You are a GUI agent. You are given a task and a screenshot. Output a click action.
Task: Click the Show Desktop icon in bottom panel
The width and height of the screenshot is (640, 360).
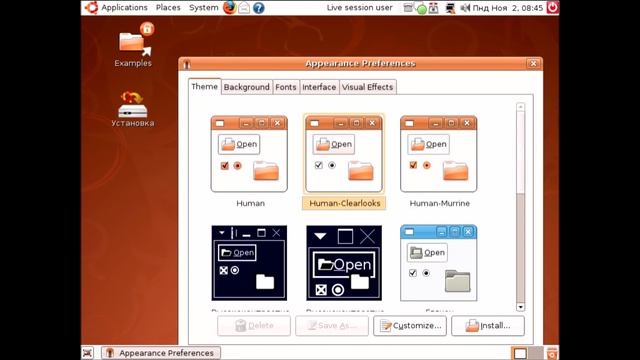[87, 353]
